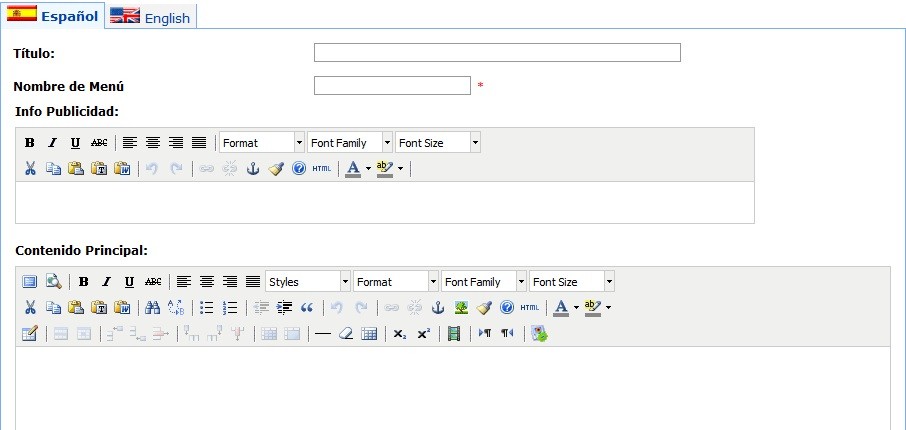The image size is (906, 430).
Task: Switch to the English tab
Action: coord(151,17)
